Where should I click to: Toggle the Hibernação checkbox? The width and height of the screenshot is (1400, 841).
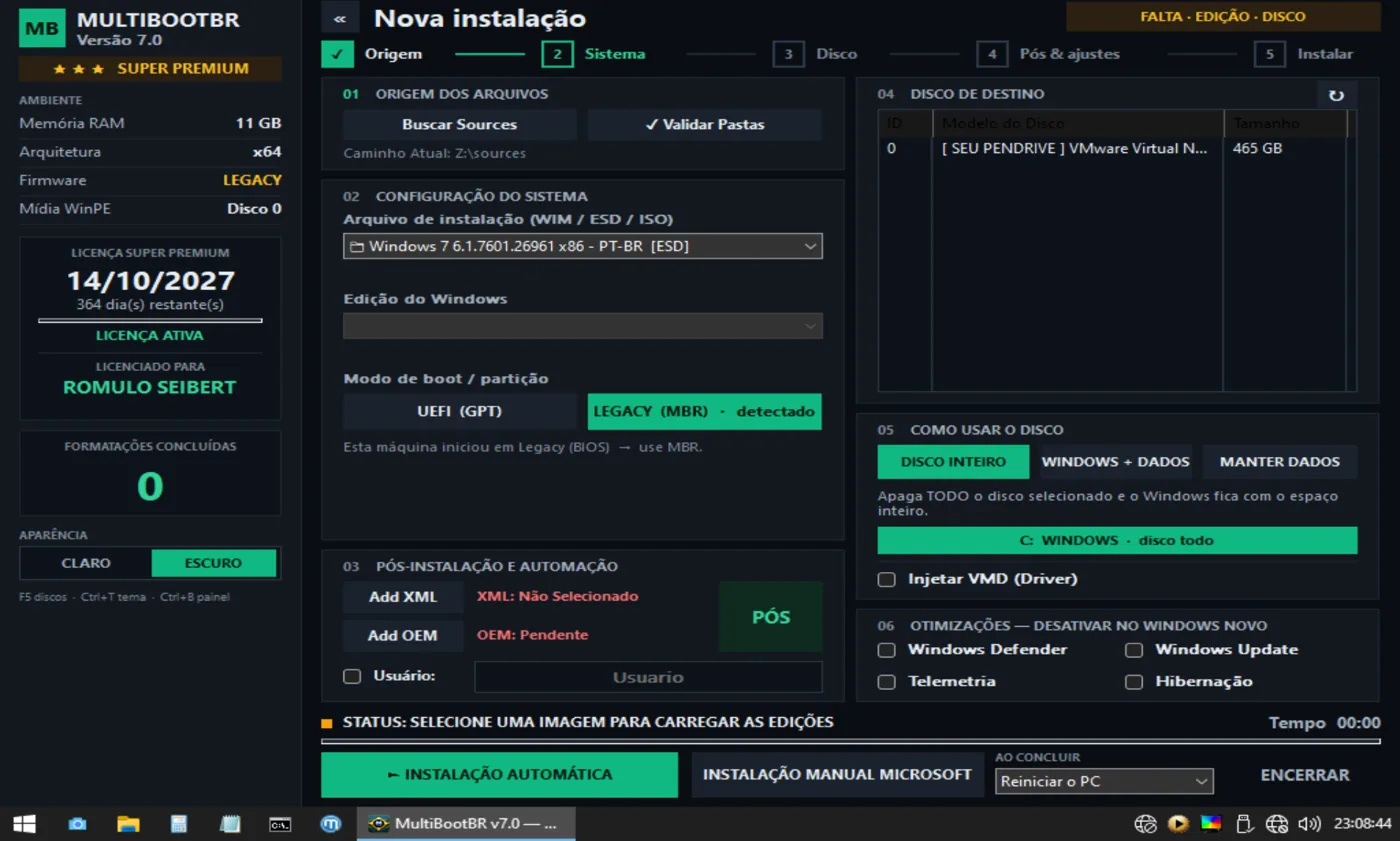click(1134, 682)
